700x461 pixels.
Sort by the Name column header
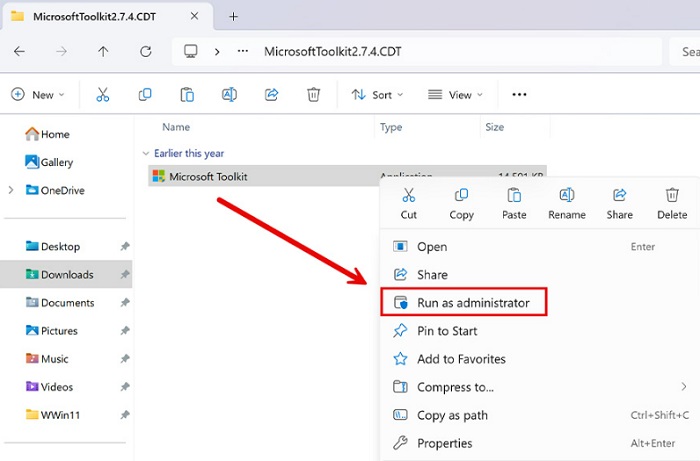(176, 127)
